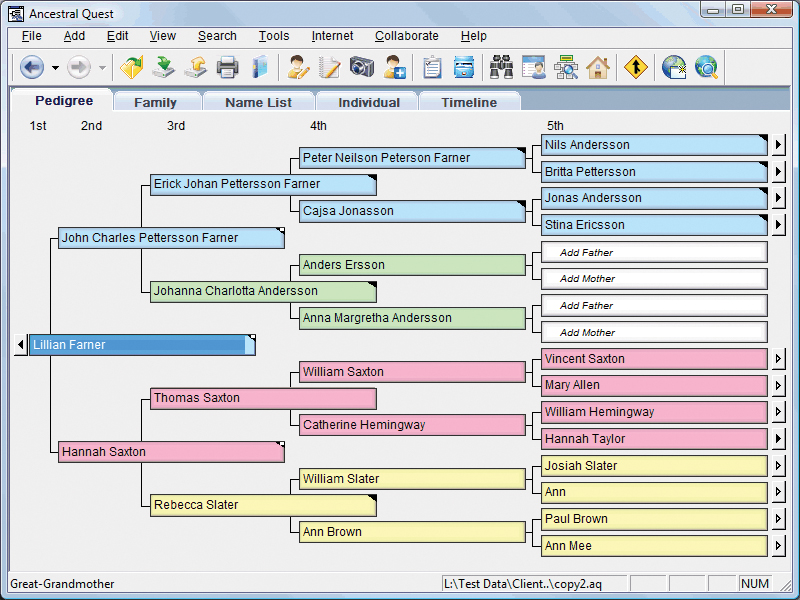Click the Back navigation arrow icon
The width and height of the screenshot is (800, 600).
[31, 68]
